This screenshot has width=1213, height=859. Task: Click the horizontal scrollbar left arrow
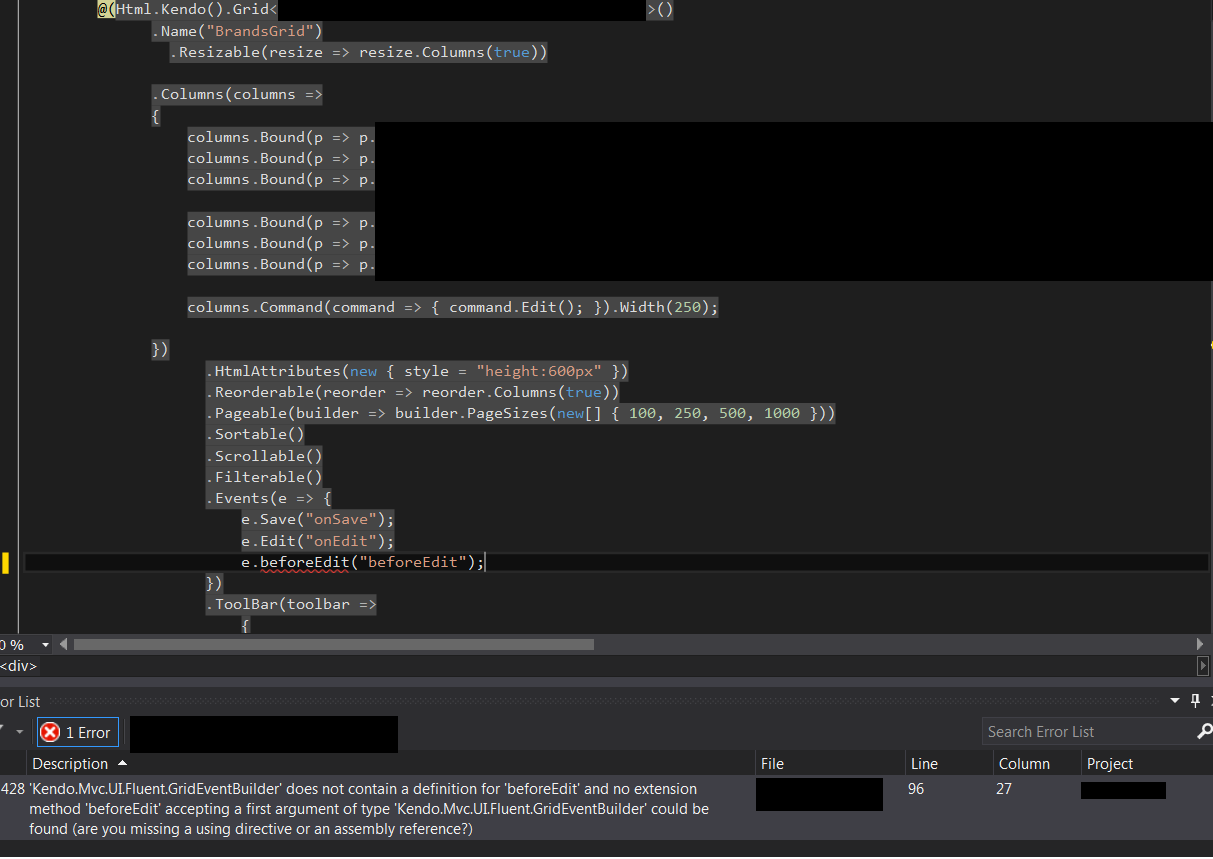[x=64, y=645]
